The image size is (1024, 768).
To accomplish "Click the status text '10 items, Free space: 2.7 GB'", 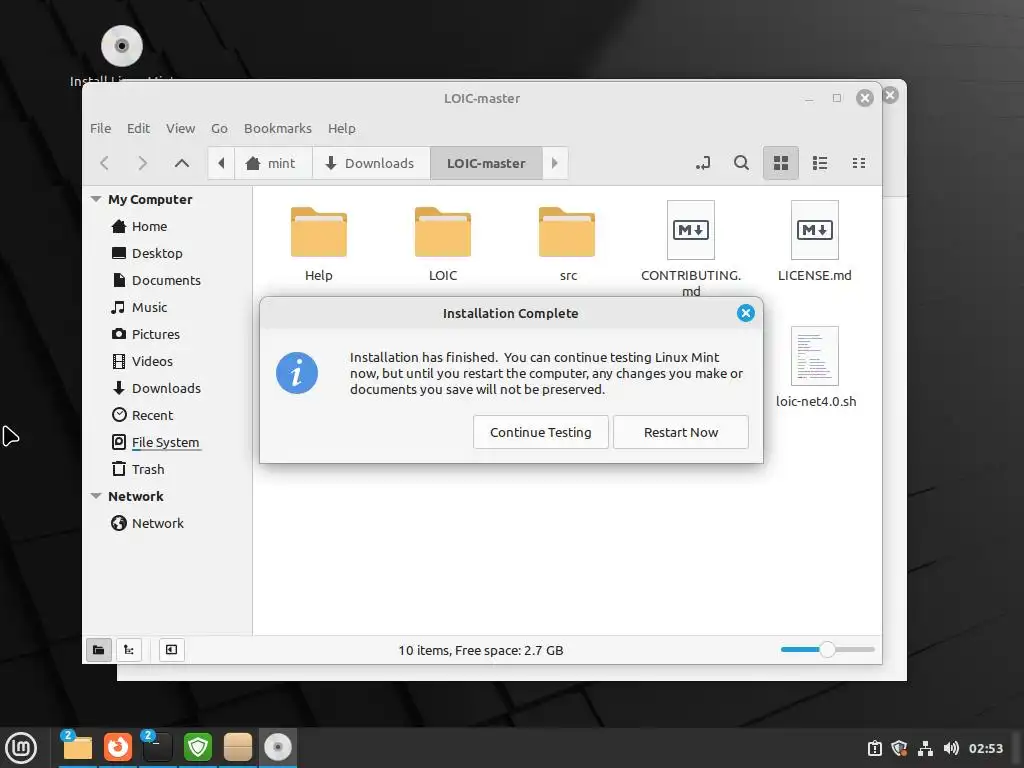I will (481, 650).
